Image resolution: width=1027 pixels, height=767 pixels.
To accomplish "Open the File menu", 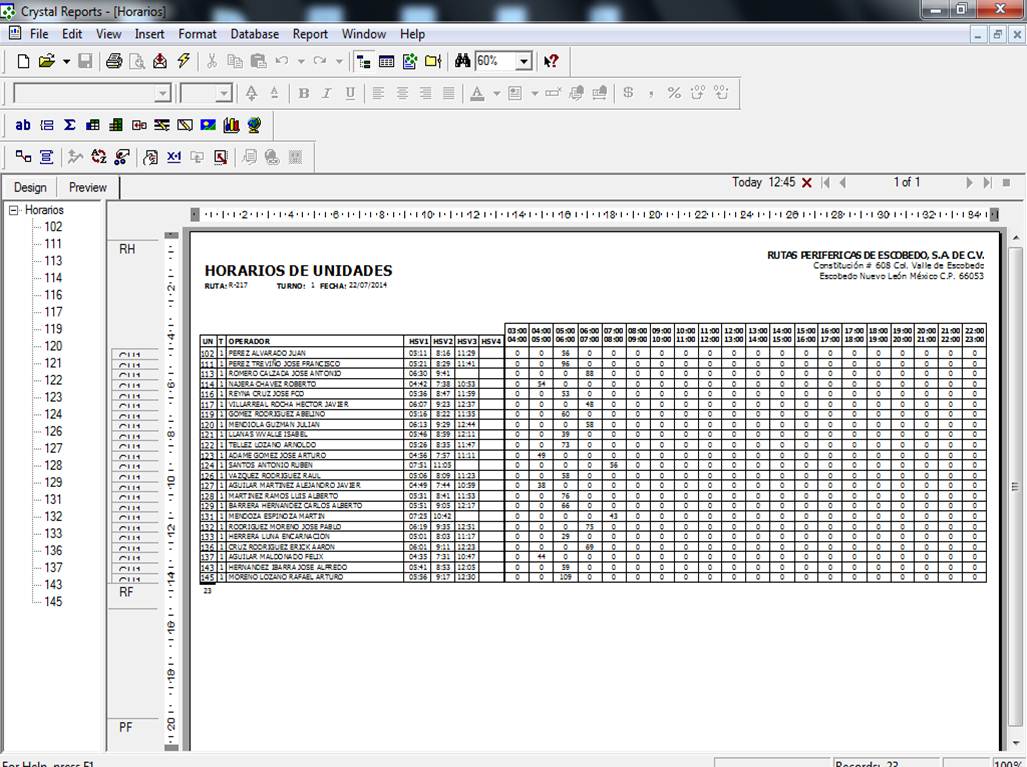I will point(39,34).
